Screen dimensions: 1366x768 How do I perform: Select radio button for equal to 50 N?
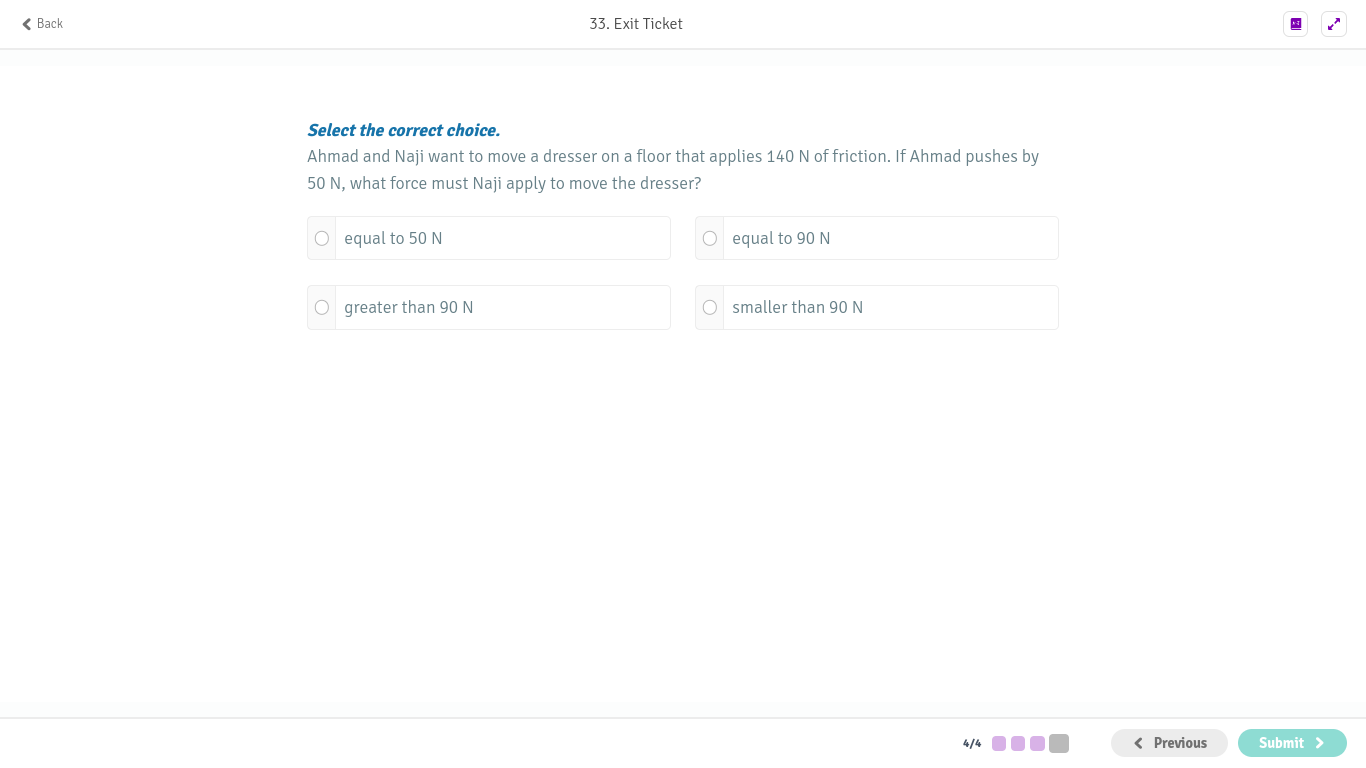tap(322, 238)
